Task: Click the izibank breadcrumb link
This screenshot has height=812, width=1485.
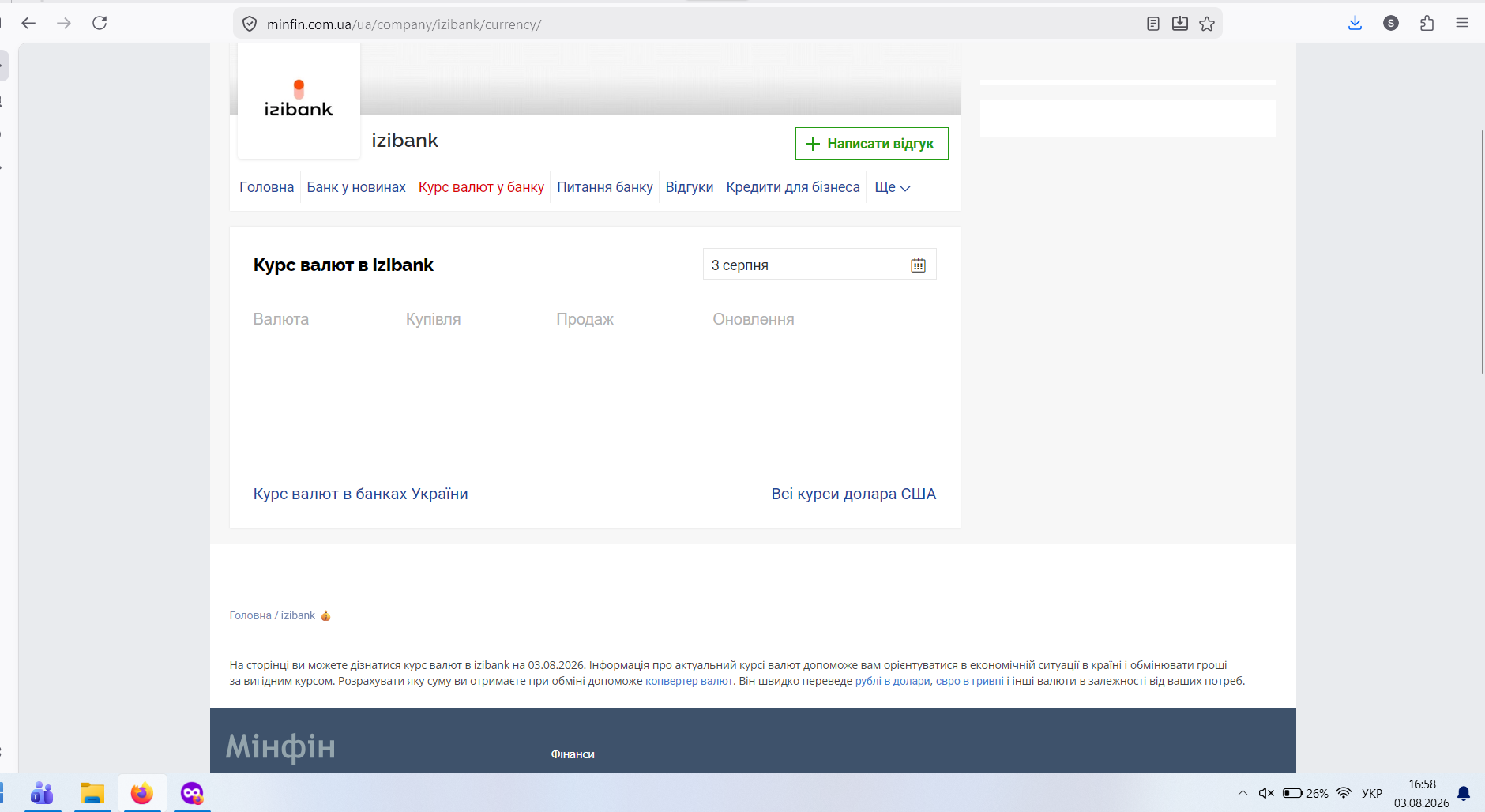Action: pos(298,615)
